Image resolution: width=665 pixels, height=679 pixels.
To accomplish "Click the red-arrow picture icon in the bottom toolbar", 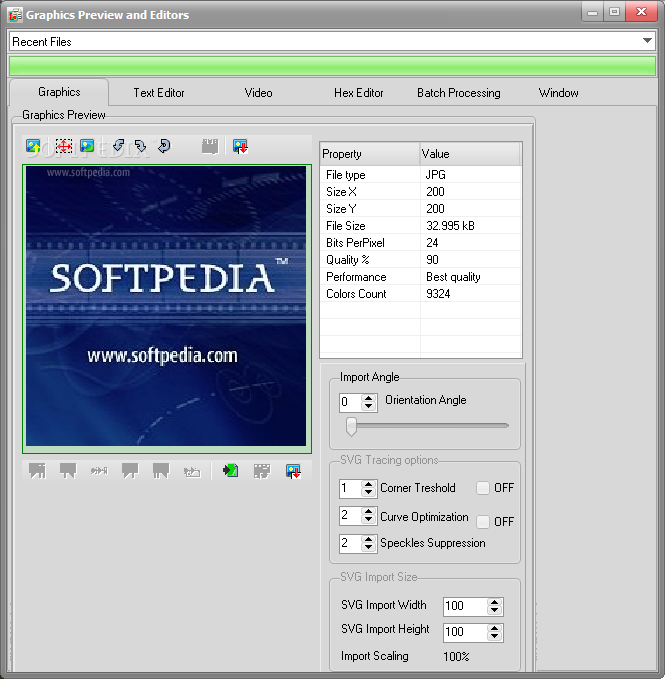I will [293, 471].
